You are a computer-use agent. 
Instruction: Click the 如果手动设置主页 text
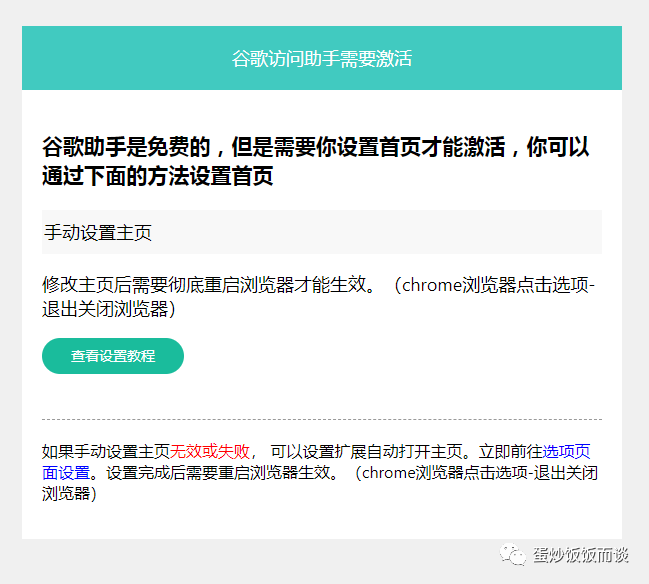[106, 451]
